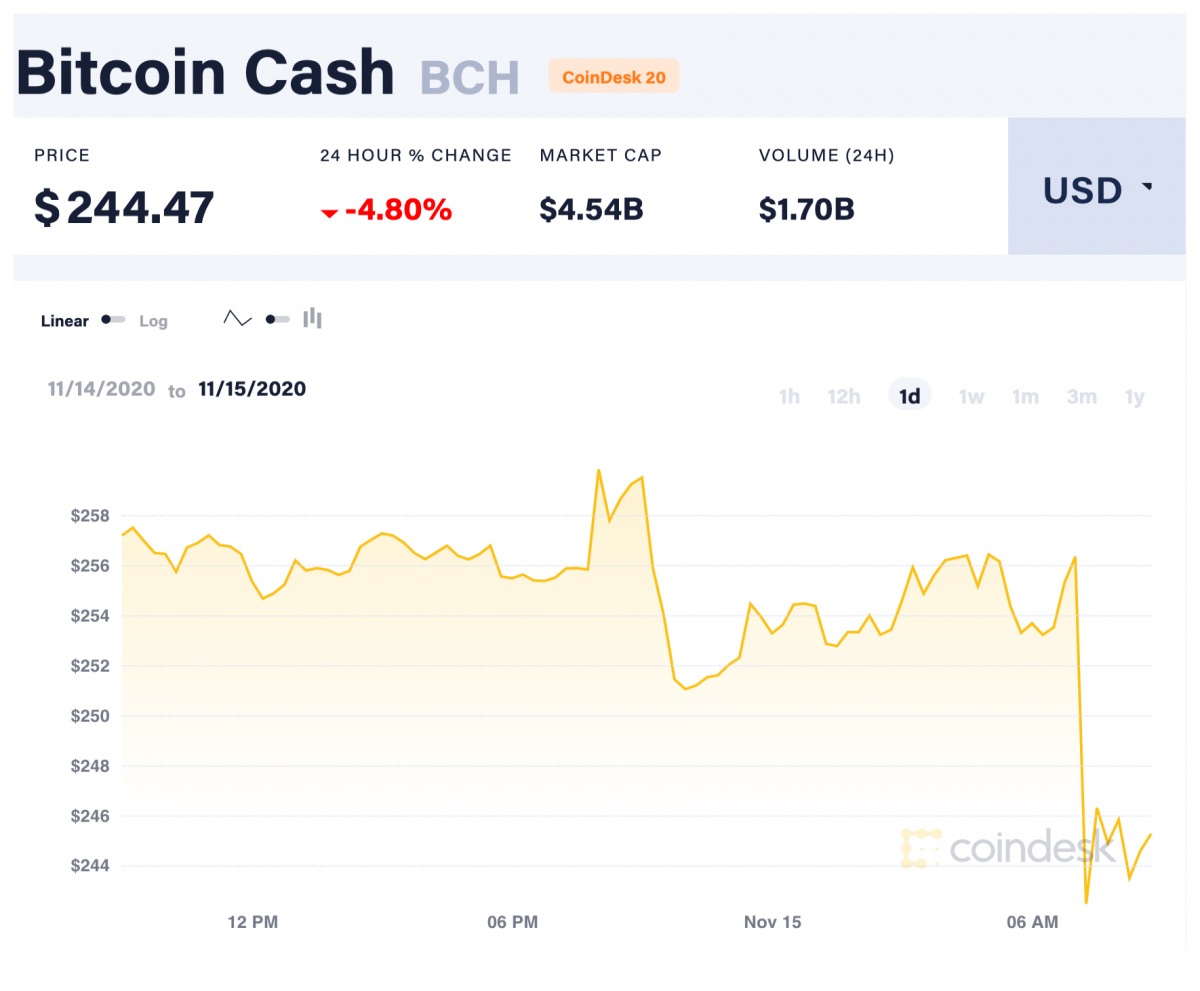Viewport: 1200px width, 991px height.
Task: Select the 1h time range tab
Action: click(789, 396)
